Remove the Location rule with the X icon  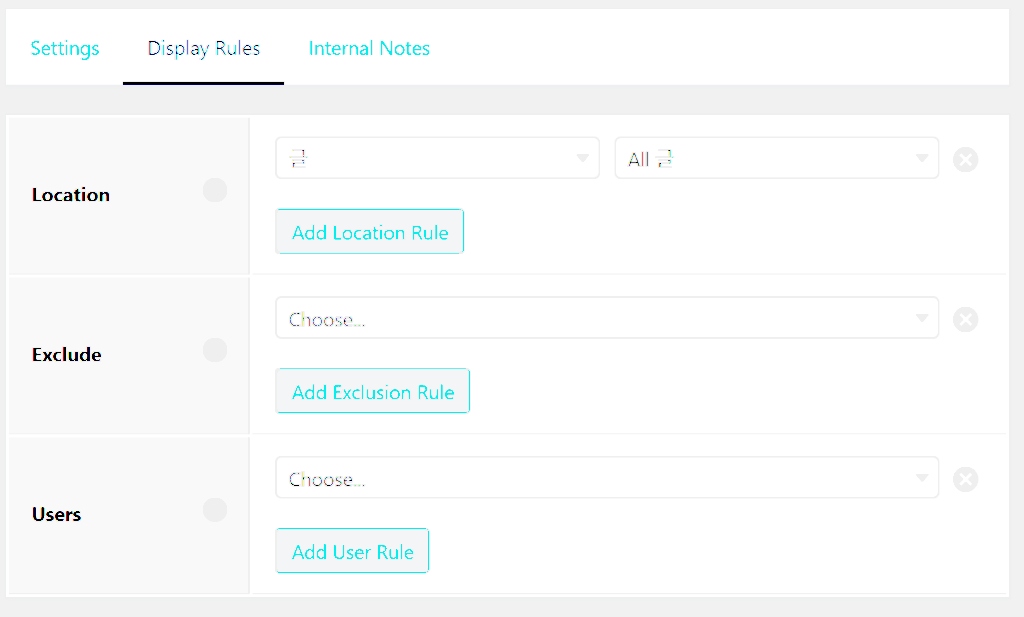[965, 159]
